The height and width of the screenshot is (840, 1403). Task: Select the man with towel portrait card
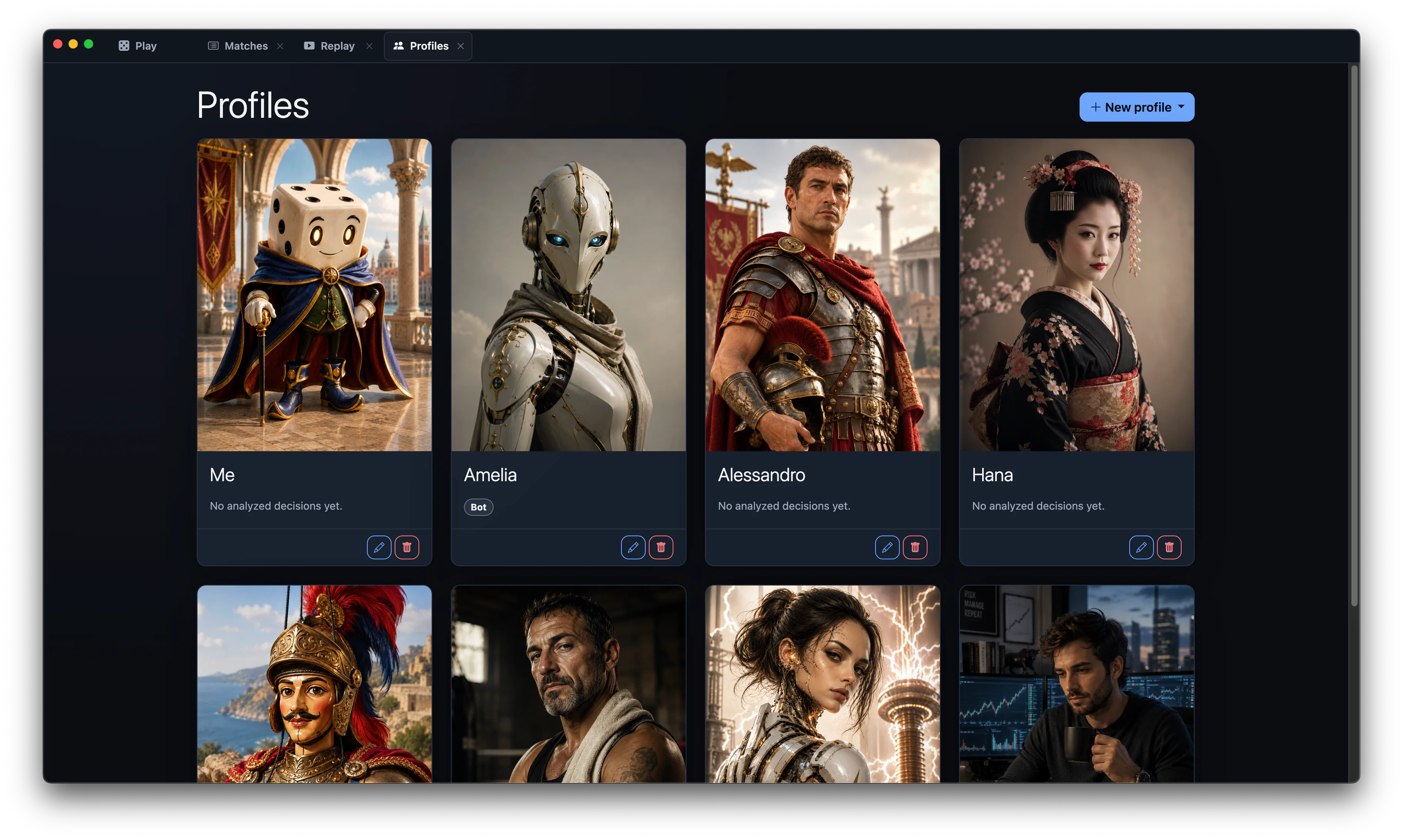coord(568,684)
